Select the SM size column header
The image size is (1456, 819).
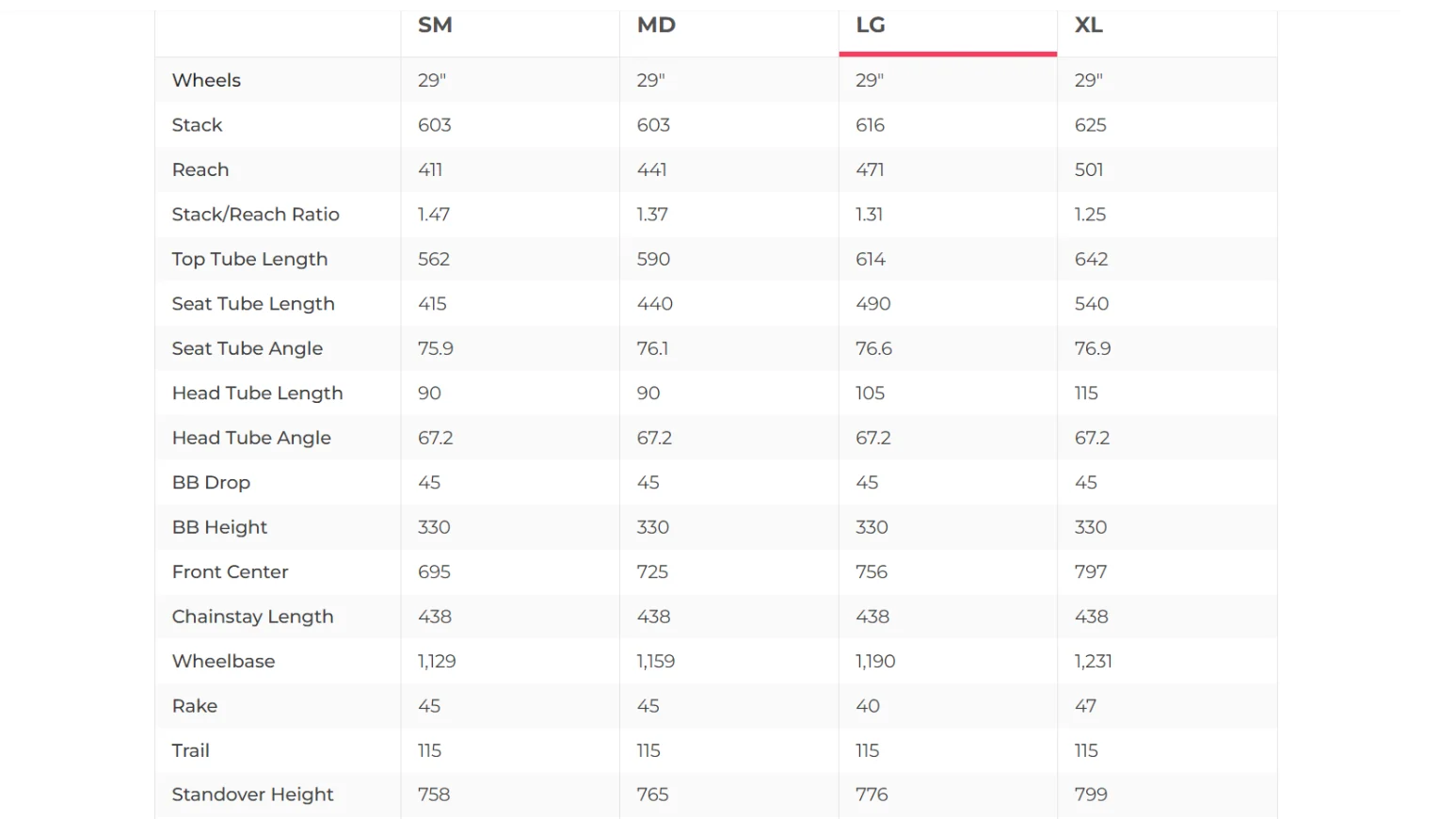coord(435,25)
